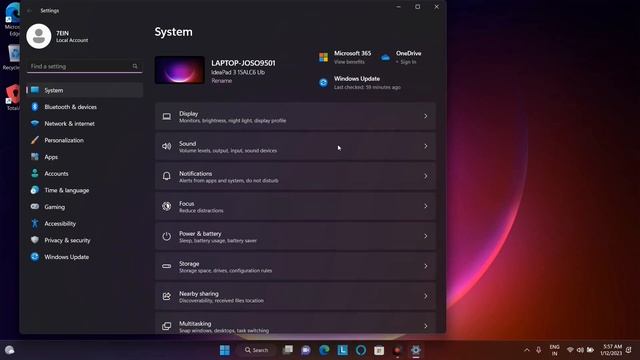The image size is (640, 360).
Task: Expand the Multitasking row chevron
Action: pyautogui.click(x=426, y=326)
